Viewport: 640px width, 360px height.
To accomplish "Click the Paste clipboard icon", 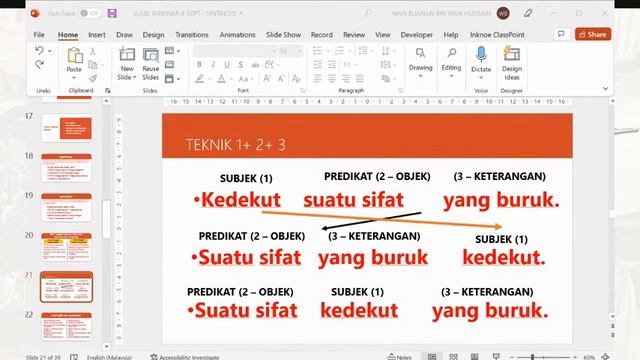I will 74,56.
